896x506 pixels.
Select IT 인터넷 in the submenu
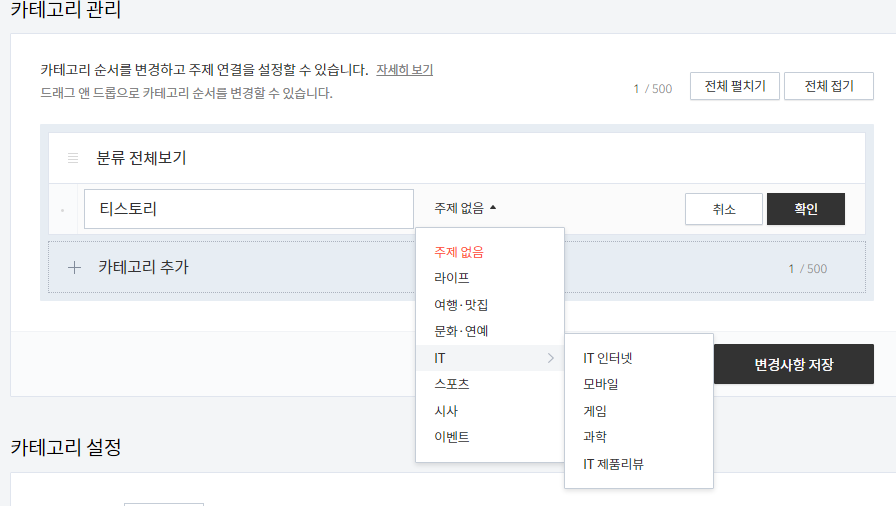point(607,358)
